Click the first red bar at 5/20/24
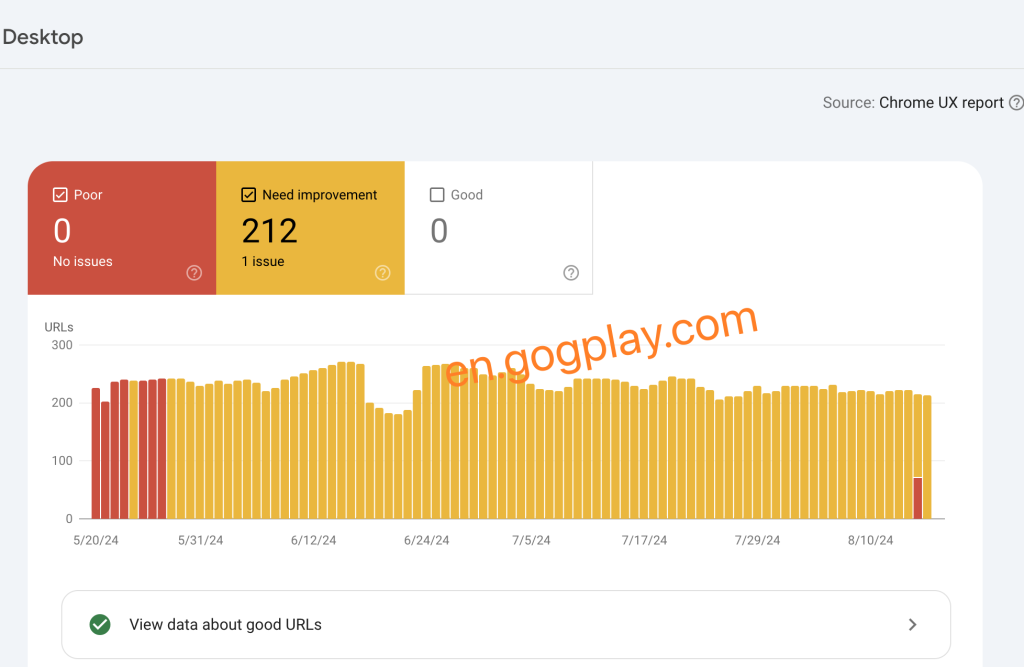The image size is (1024, 667). coord(96,453)
